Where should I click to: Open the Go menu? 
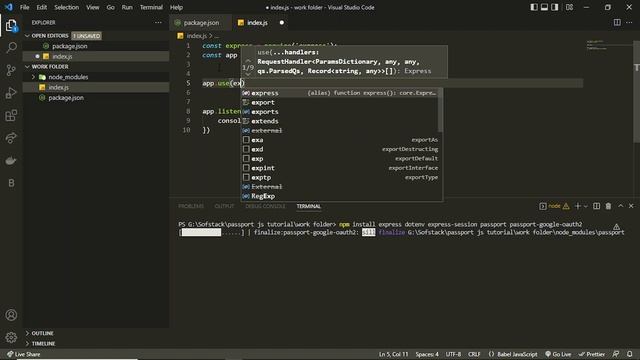[x=111, y=7]
